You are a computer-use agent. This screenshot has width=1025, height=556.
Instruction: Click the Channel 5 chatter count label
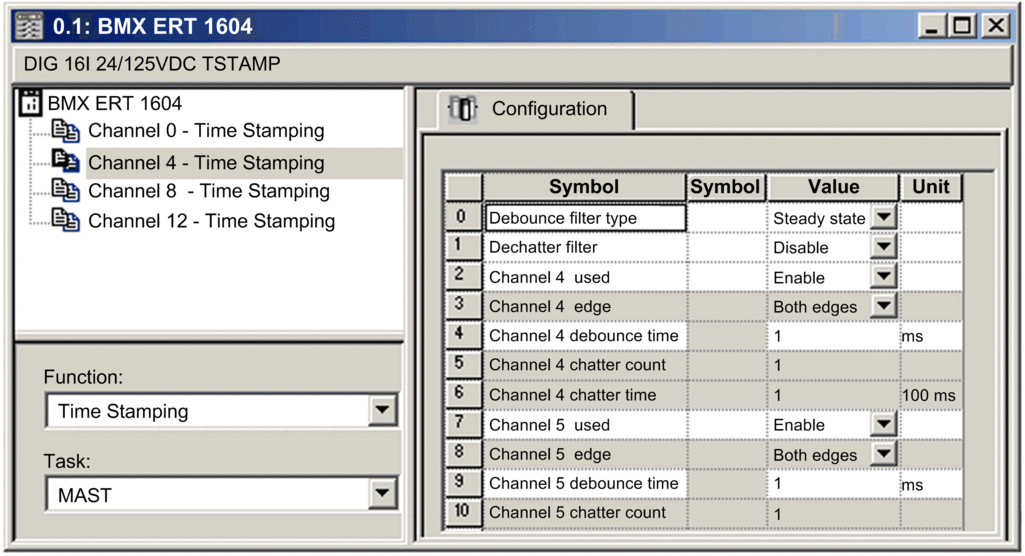pos(577,513)
